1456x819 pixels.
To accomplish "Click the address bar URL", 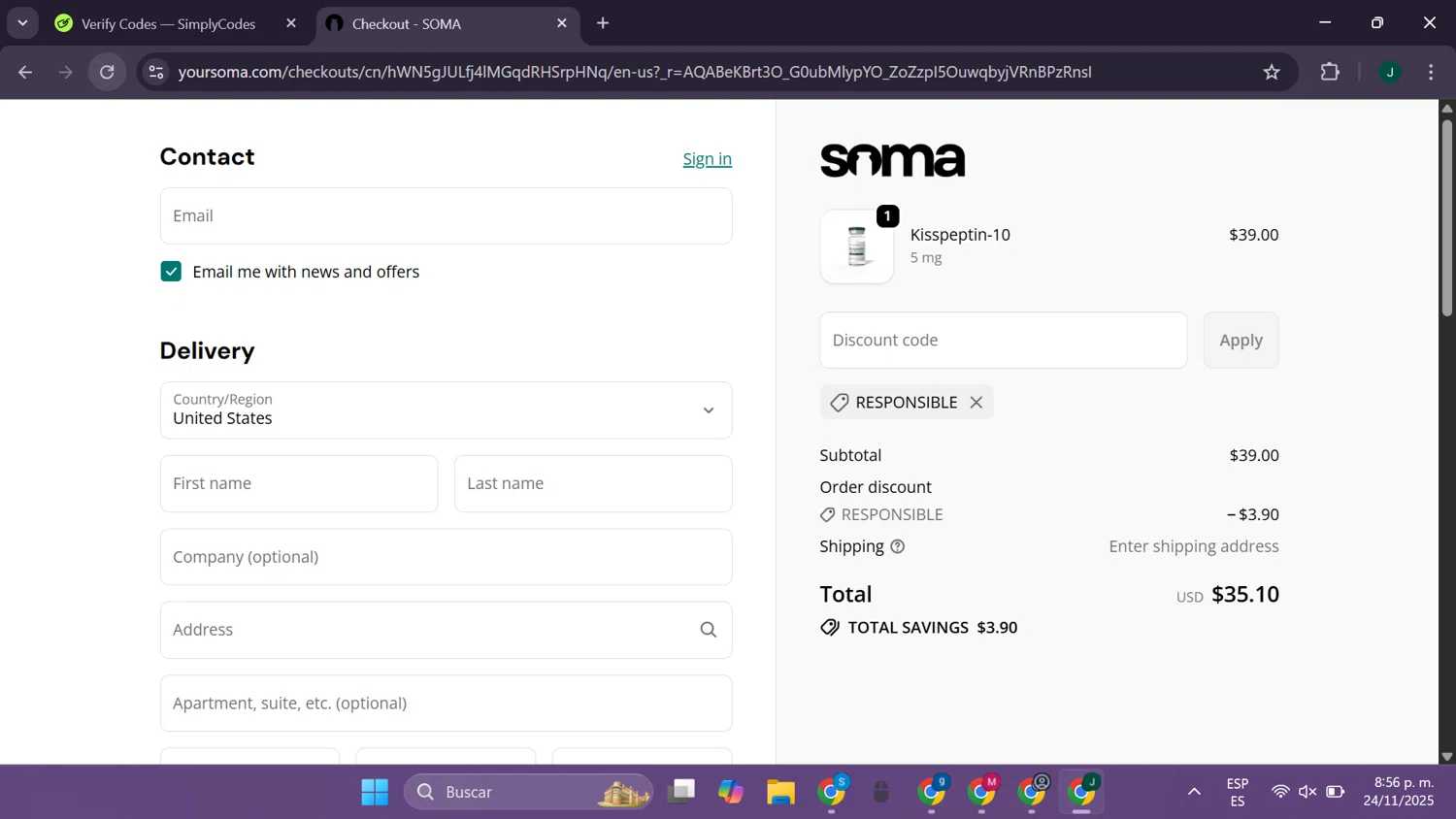I will [635, 72].
